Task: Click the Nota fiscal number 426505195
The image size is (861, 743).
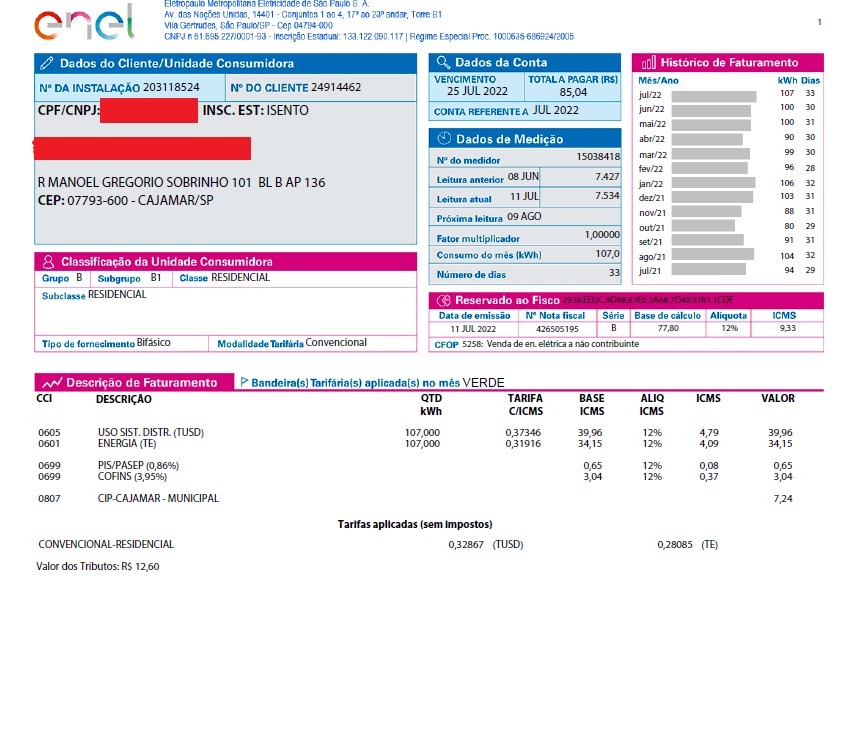Action: (558, 328)
